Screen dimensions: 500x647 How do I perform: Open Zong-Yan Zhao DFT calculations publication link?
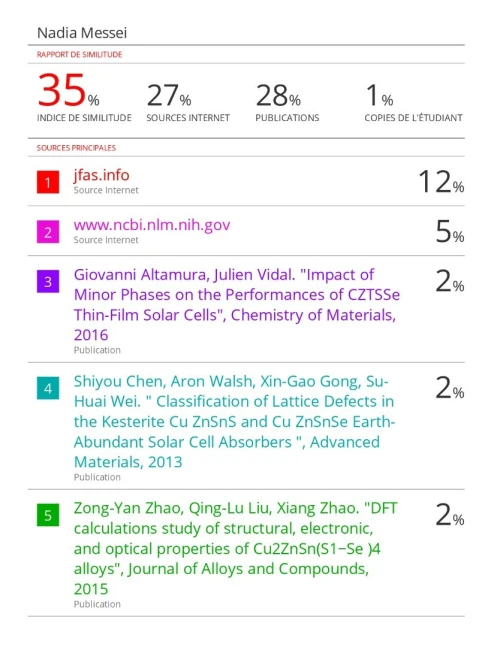235,548
